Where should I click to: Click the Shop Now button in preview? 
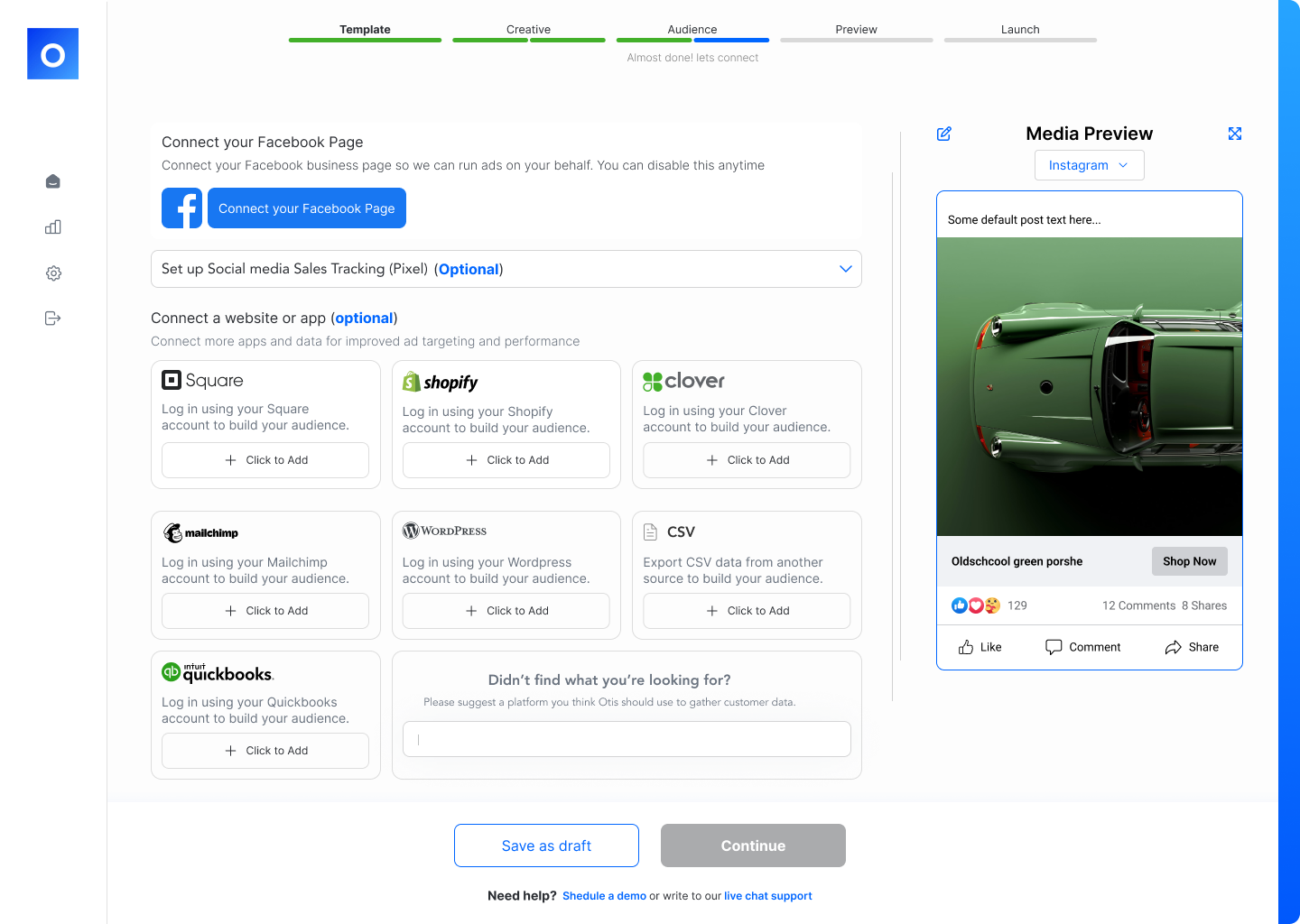tap(1189, 561)
